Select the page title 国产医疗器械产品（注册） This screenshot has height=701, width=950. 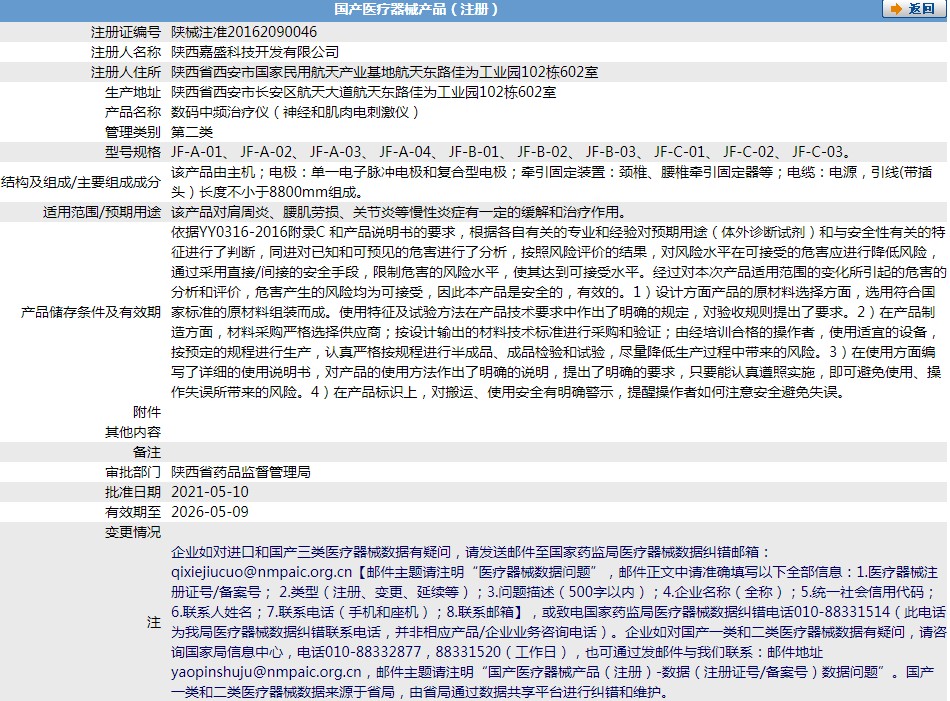point(417,9)
